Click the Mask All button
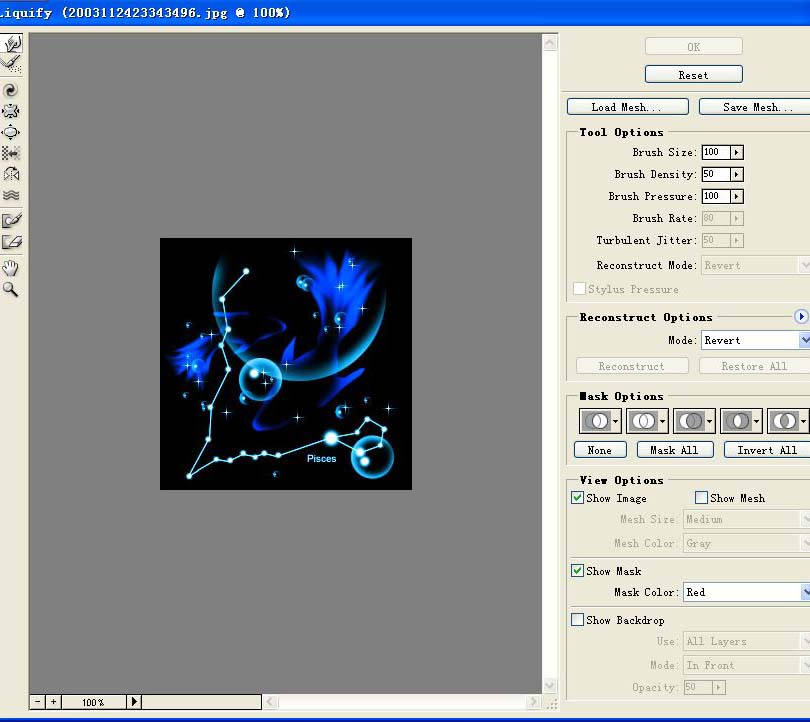This screenshot has width=810, height=722. click(x=675, y=450)
